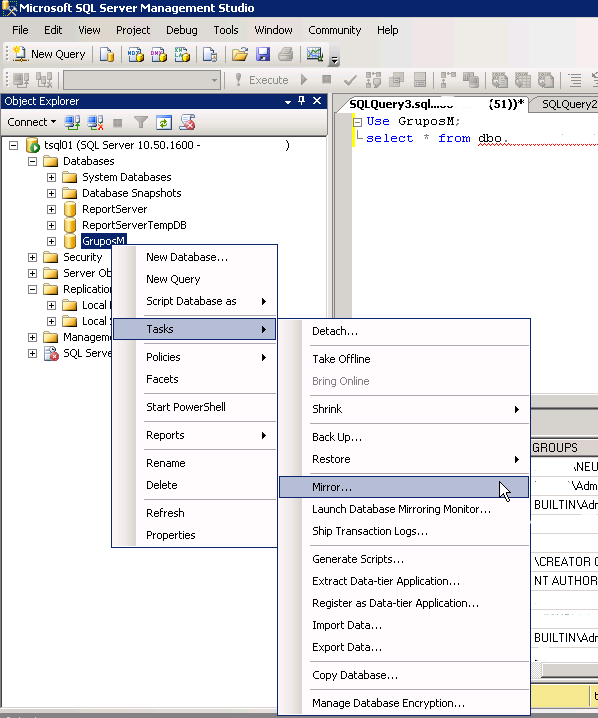Click the Object Explorer Details red icon
Screen dimensions: 598x718
tap(187, 122)
